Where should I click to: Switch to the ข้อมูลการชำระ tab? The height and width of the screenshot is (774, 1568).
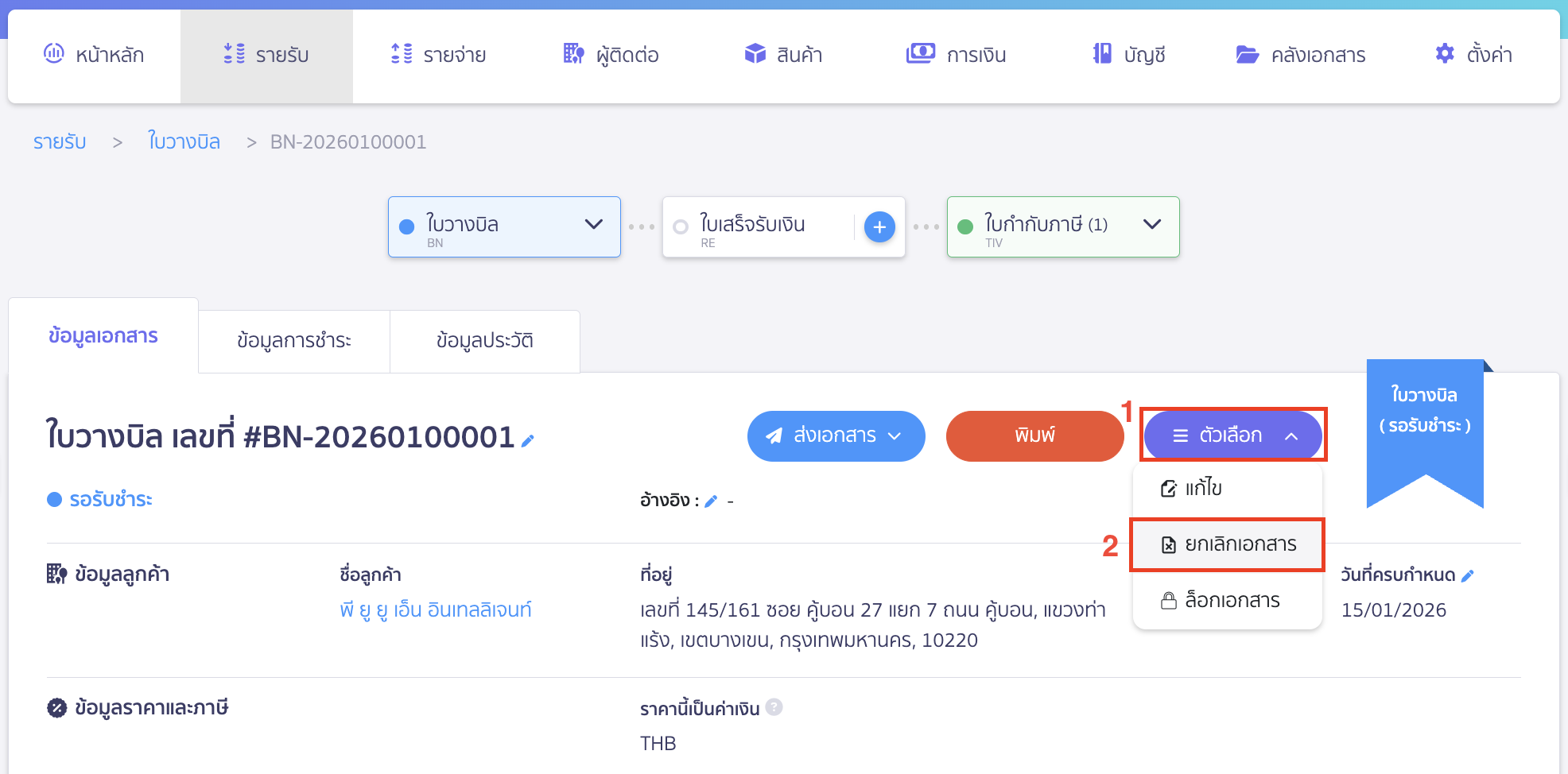pos(293,340)
